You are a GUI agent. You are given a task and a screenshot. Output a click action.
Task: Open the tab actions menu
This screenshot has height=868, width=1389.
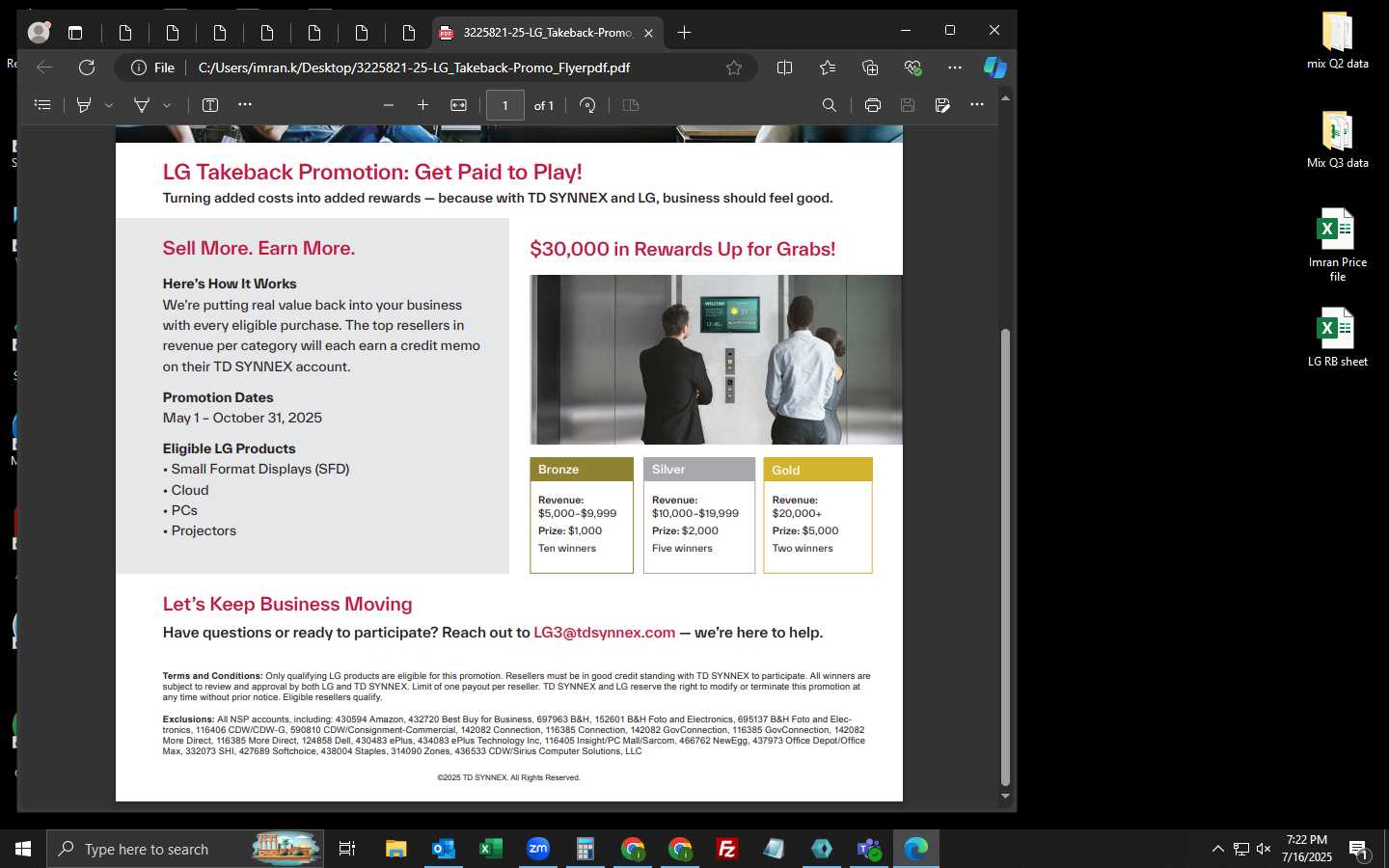[x=75, y=33]
